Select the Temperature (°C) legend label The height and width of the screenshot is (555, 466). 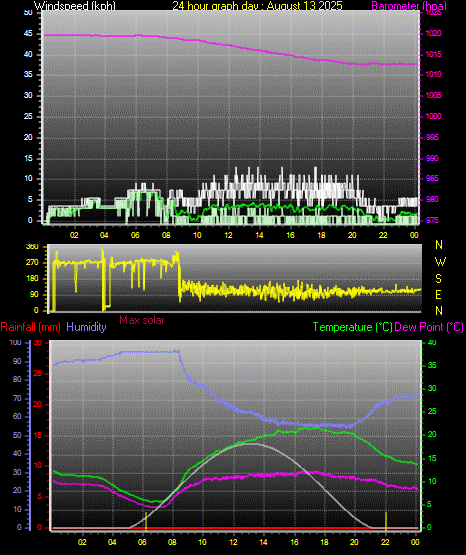[x=352, y=327]
